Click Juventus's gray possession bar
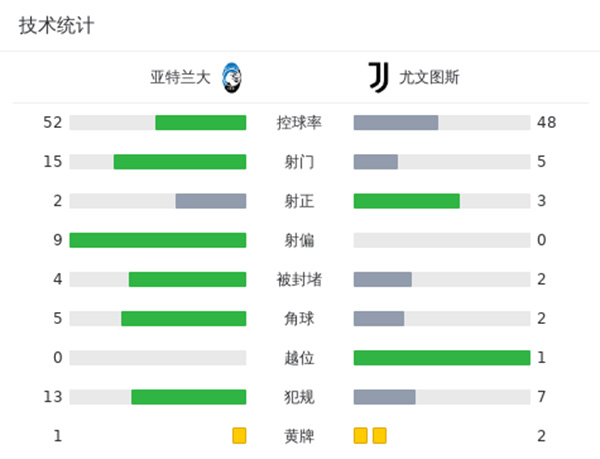Viewport: 600px width, 459px height. (396, 123)
